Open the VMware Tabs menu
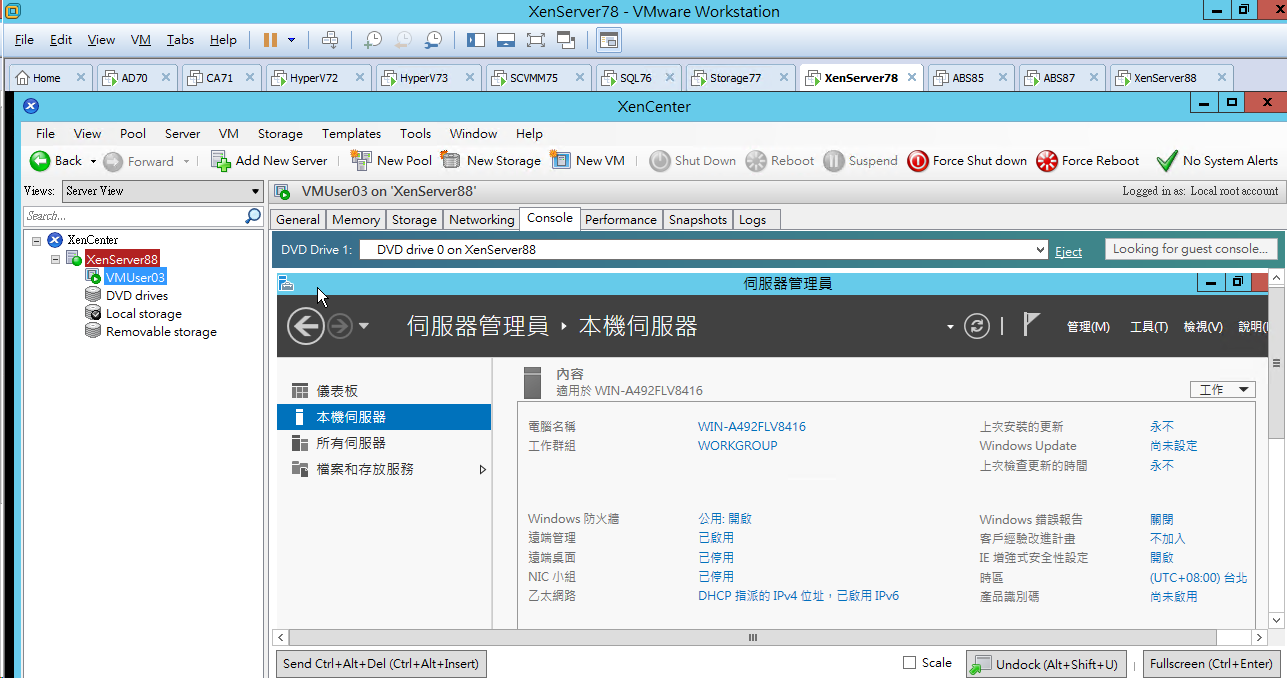1287x678 pixels. click(180, 40)
